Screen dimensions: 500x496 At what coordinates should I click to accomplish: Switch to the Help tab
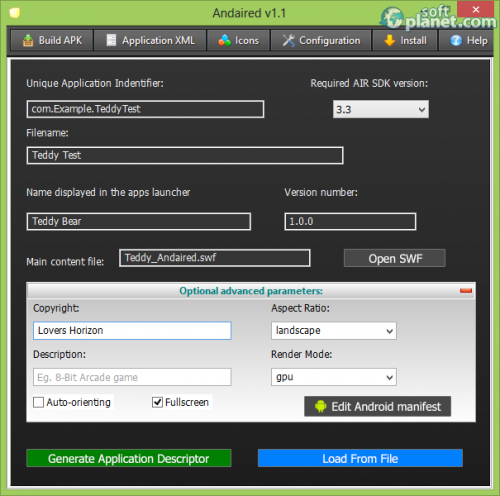(x=466, y=40)
